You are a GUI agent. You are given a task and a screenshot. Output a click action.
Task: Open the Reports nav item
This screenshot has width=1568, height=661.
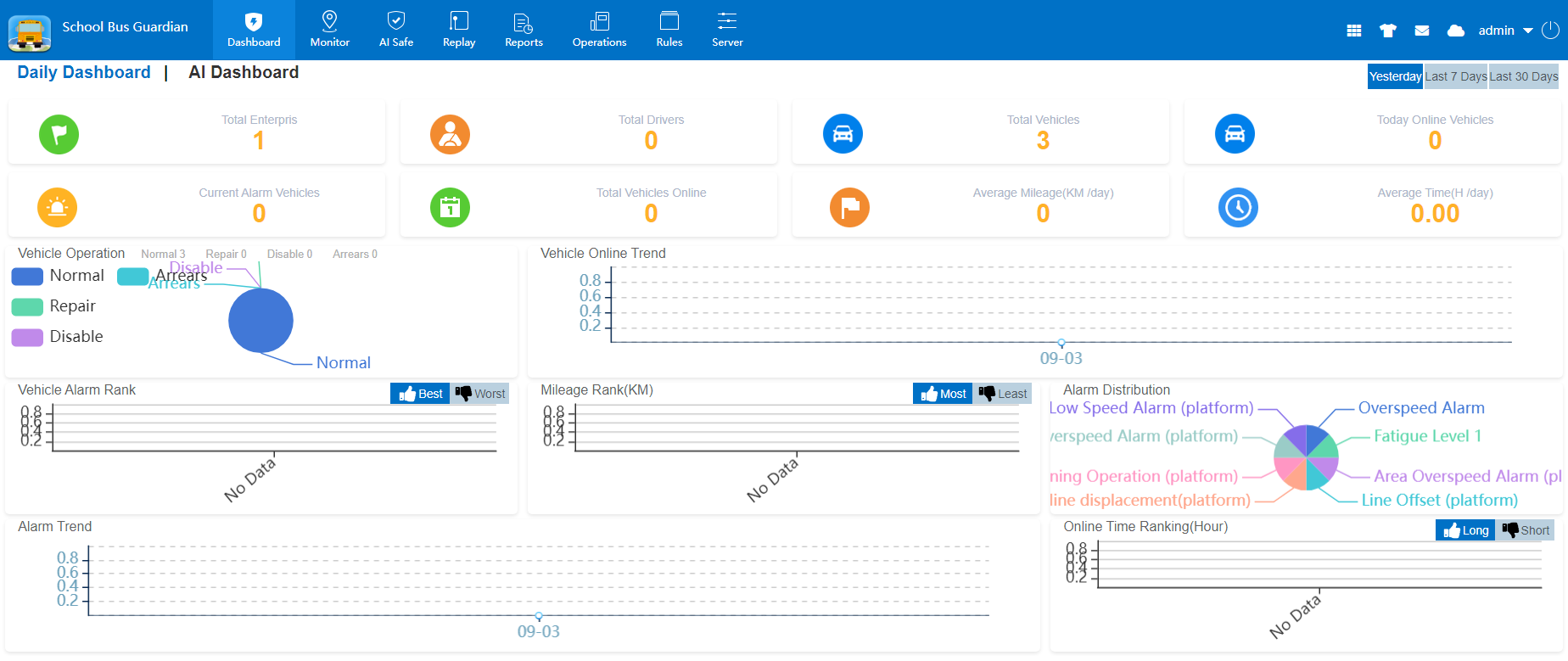(524, 30)
